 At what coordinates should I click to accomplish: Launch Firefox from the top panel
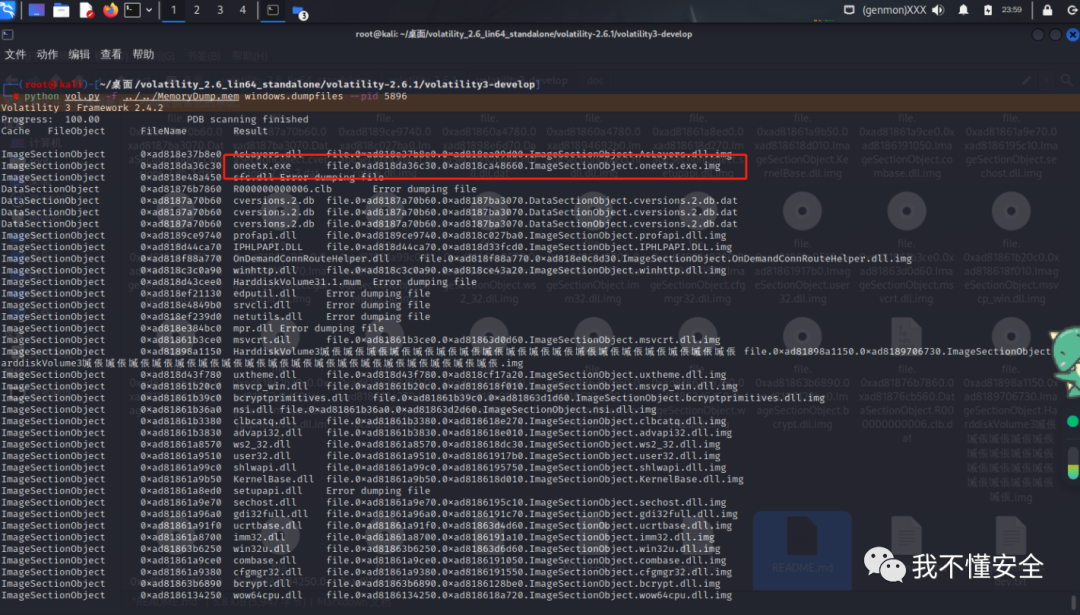(110, 10)
